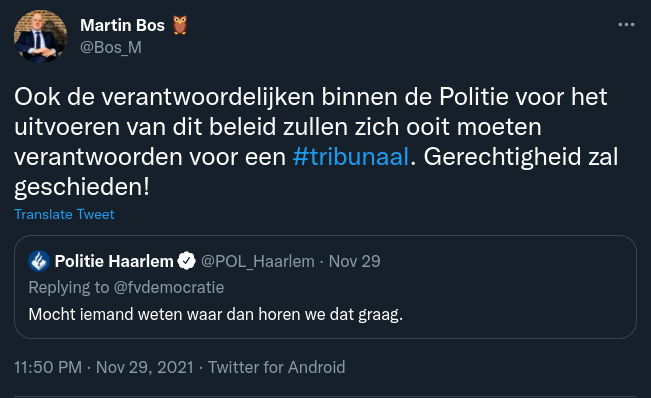Viewport: 651px width, 398px height.
Task: Open the quoted tweet's Nov 29 date
Action: (355, 261)
